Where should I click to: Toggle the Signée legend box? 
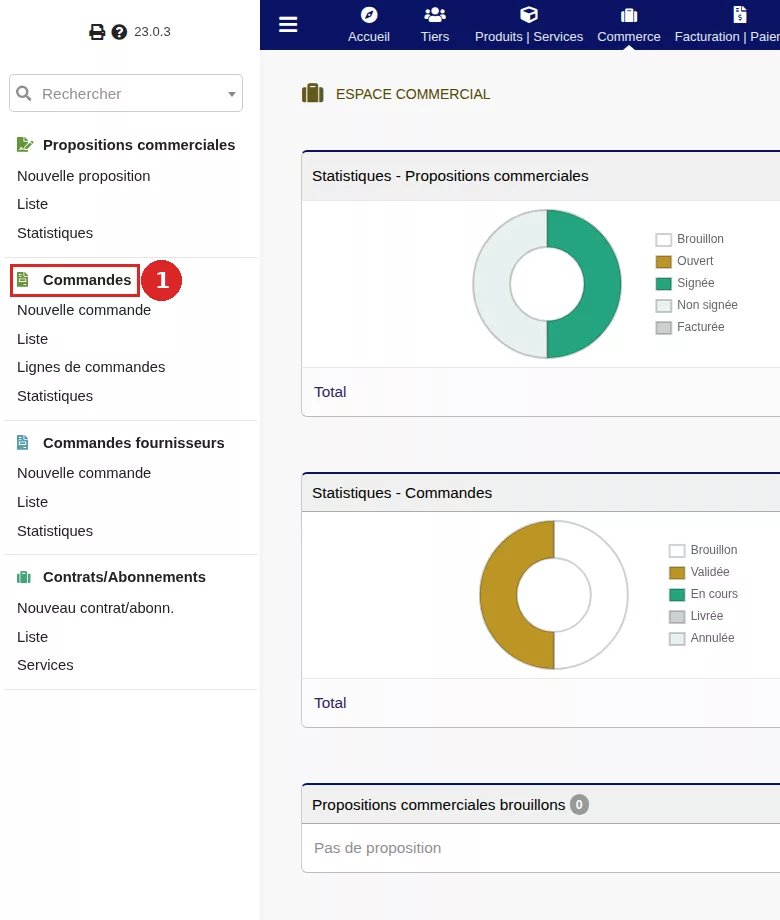663,283
